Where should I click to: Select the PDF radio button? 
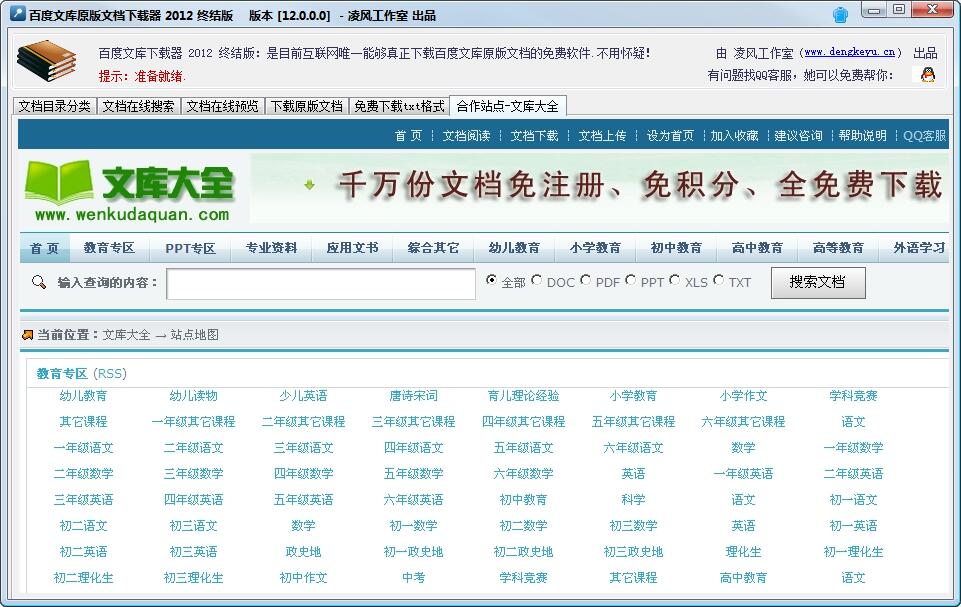586,281
